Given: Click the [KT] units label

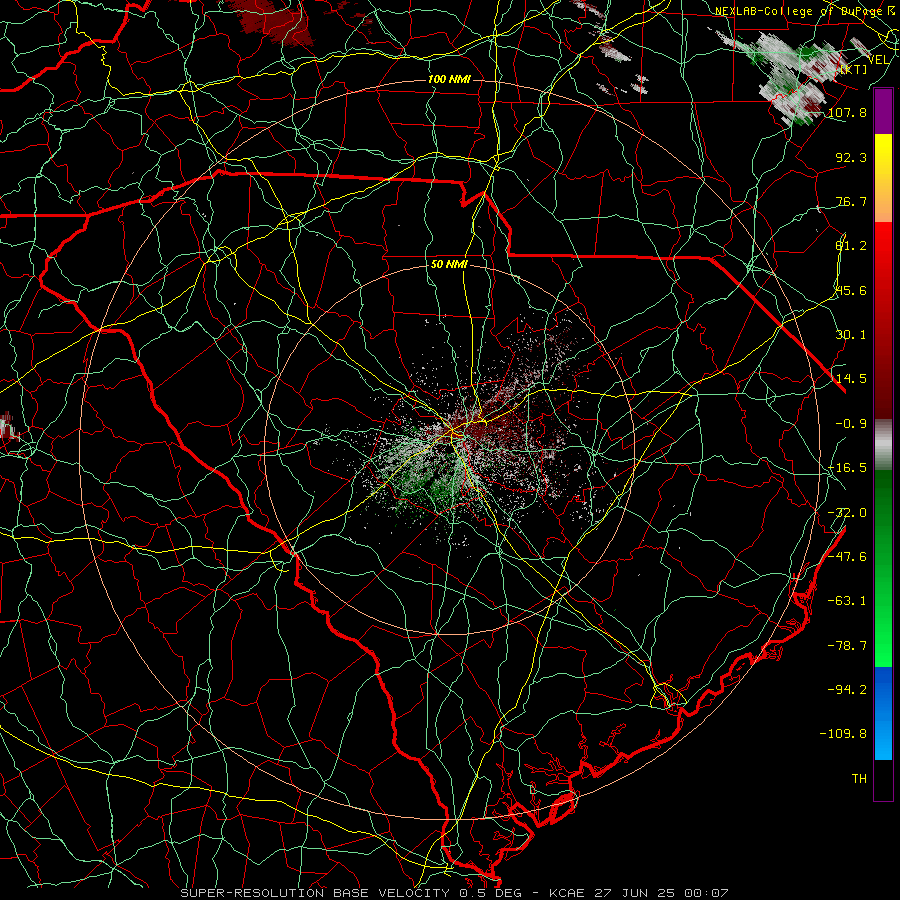Looking at the screenshot, I should (x=854, y=69).
